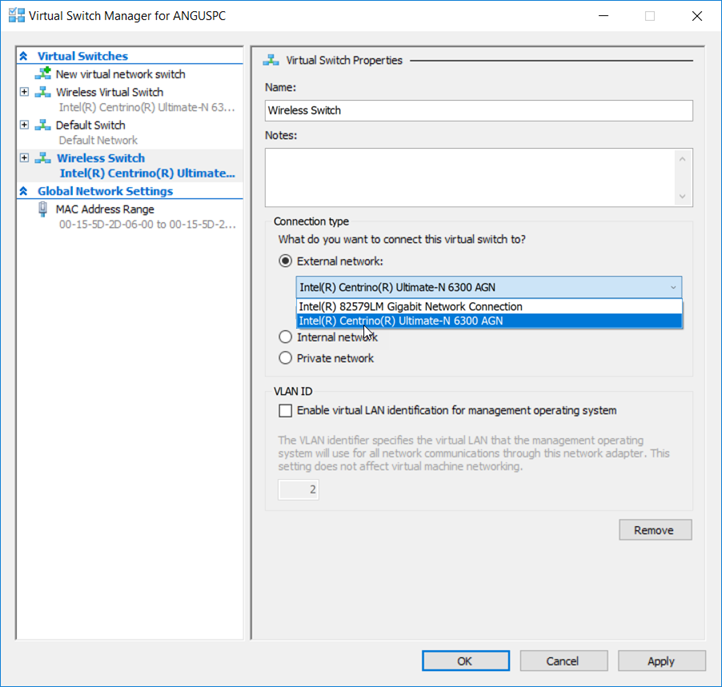Select the Default Switch entry
The image size is (722, 687).
click(x=91, y=125)
